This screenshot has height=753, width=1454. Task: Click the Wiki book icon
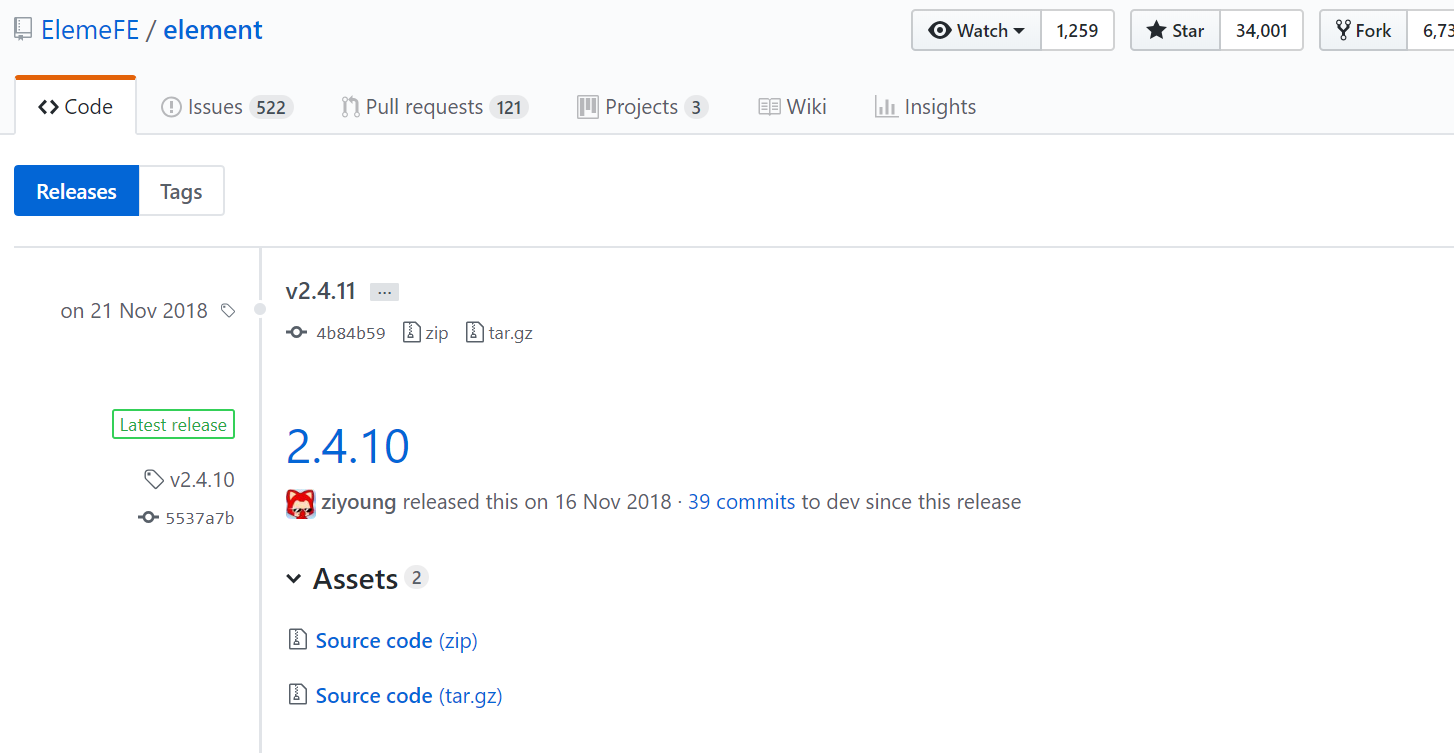click(768, 106)
